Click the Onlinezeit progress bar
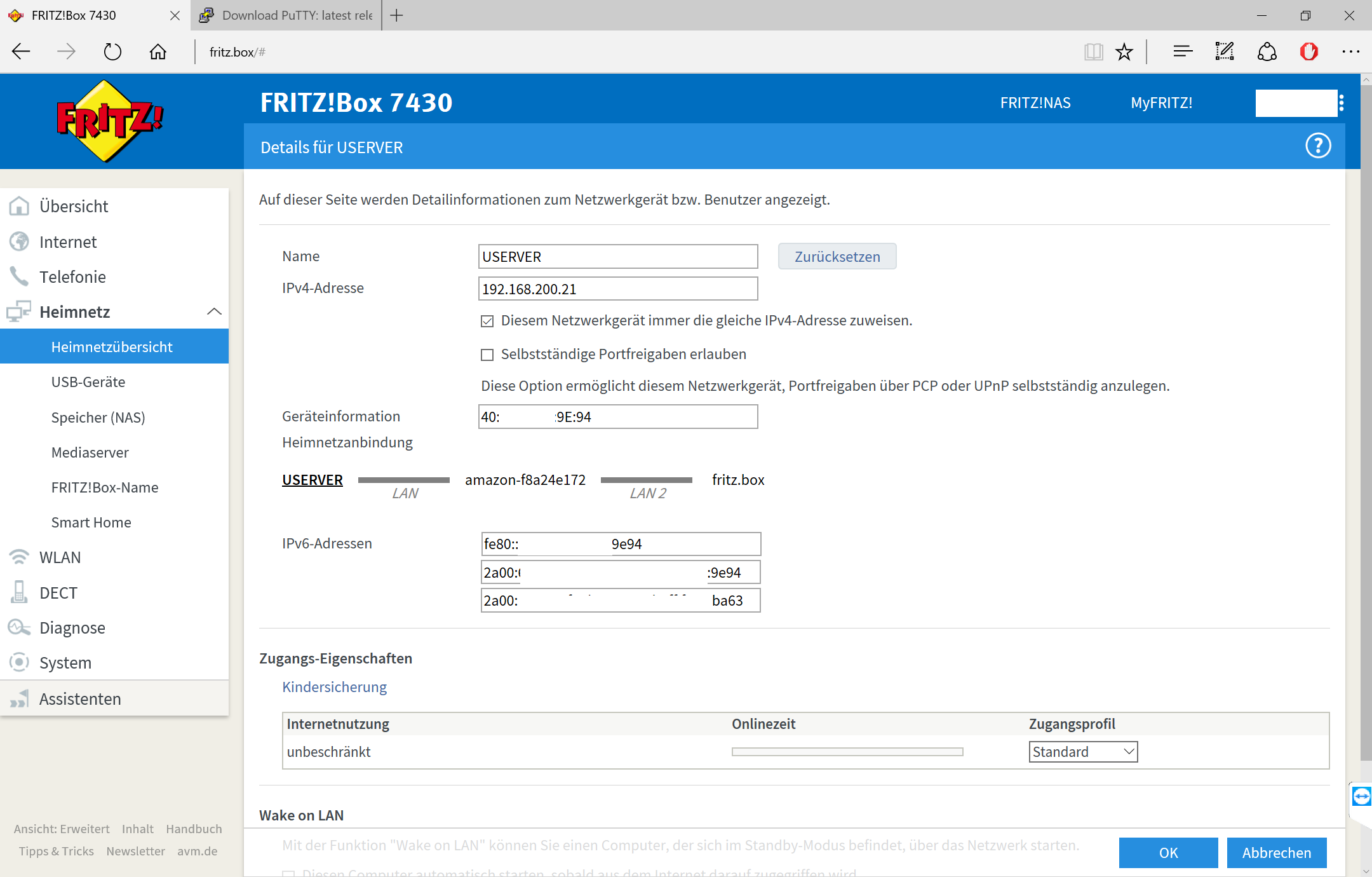Image resolution: width=1372 pixels, height=877 pixels. pyautogui.click(x=847, y=752)
